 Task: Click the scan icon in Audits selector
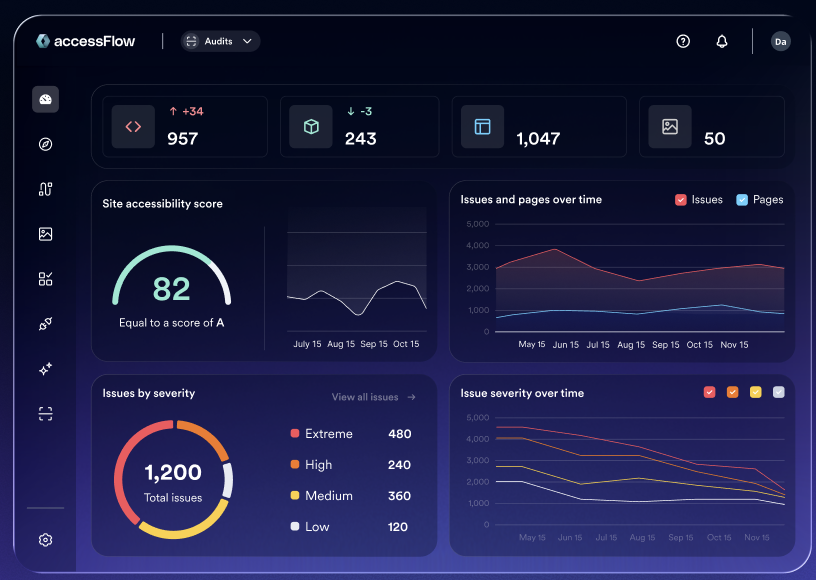point(192,41)
